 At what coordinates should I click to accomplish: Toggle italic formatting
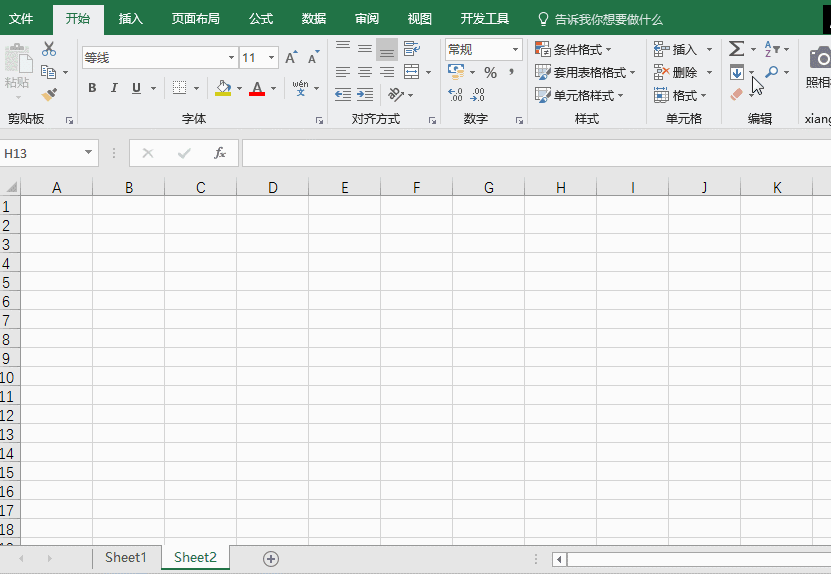pos(114,88)
